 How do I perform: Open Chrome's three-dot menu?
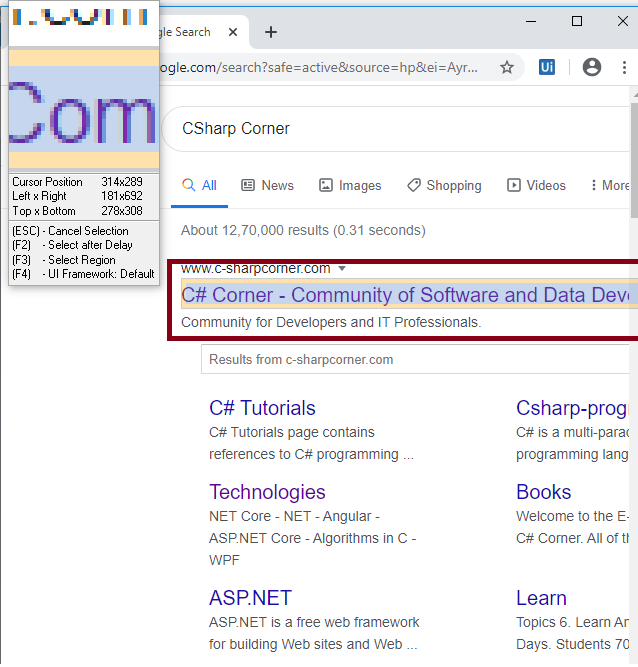pyautogui.click(x=624, y=67)
